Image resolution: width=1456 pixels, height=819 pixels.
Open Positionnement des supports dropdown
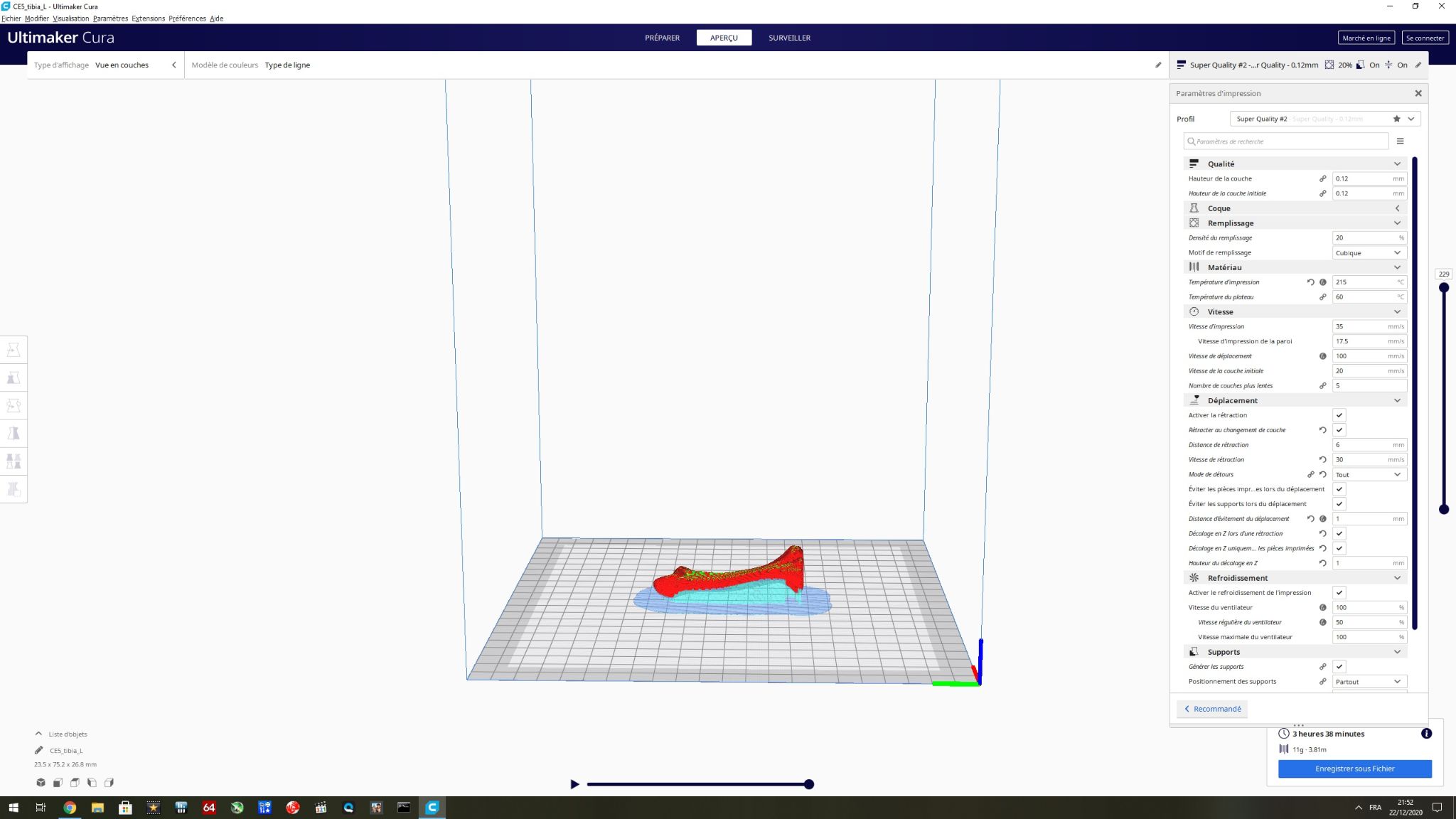click(x=1368, y=682)
